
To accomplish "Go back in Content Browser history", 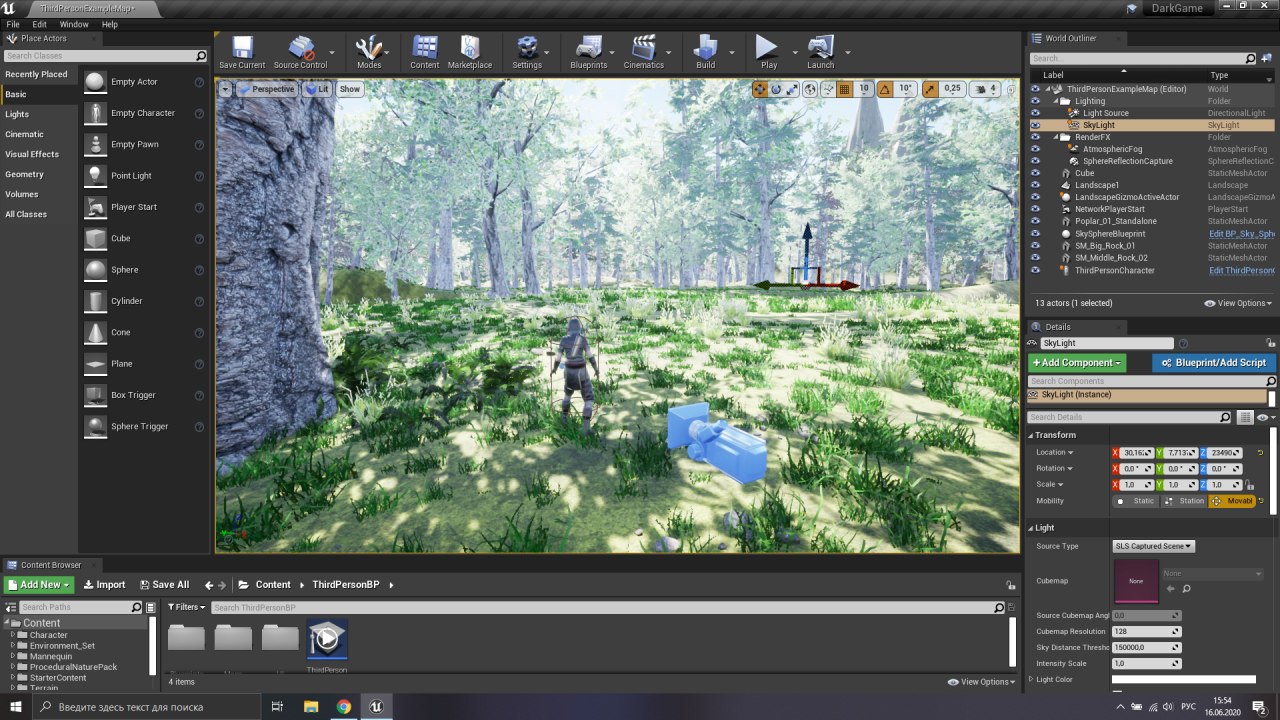I will (208, 585).
